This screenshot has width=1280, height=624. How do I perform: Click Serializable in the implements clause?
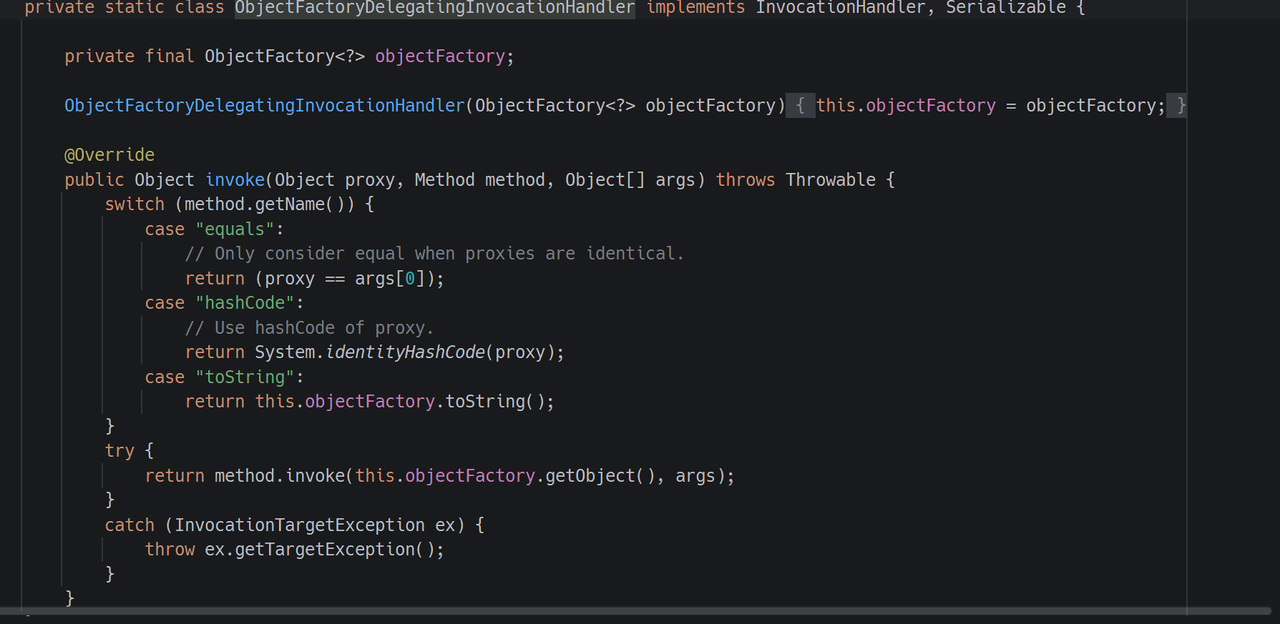(x=1005, y=8)
